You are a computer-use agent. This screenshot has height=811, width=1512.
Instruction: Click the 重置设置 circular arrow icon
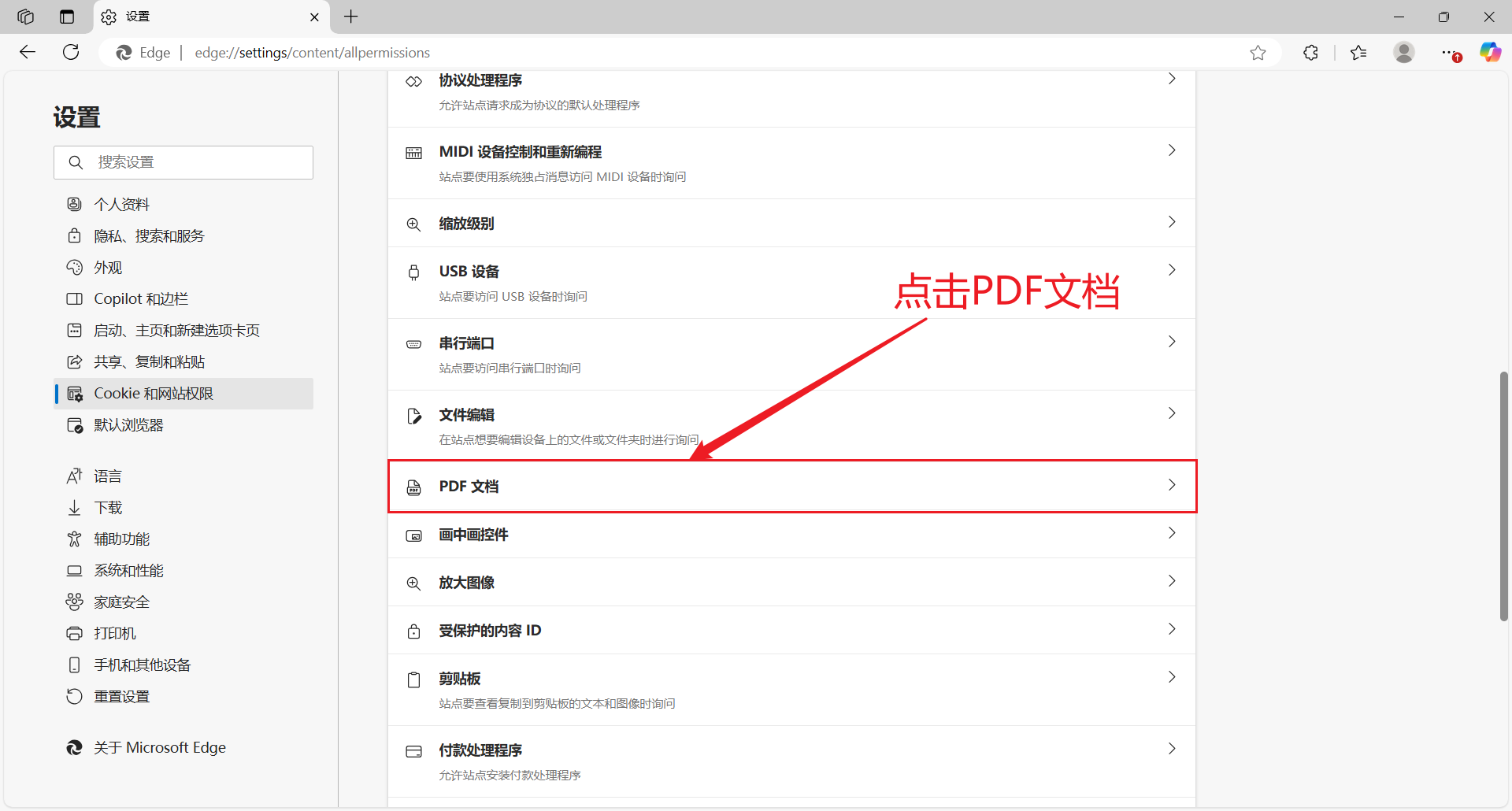click(74, 696)
